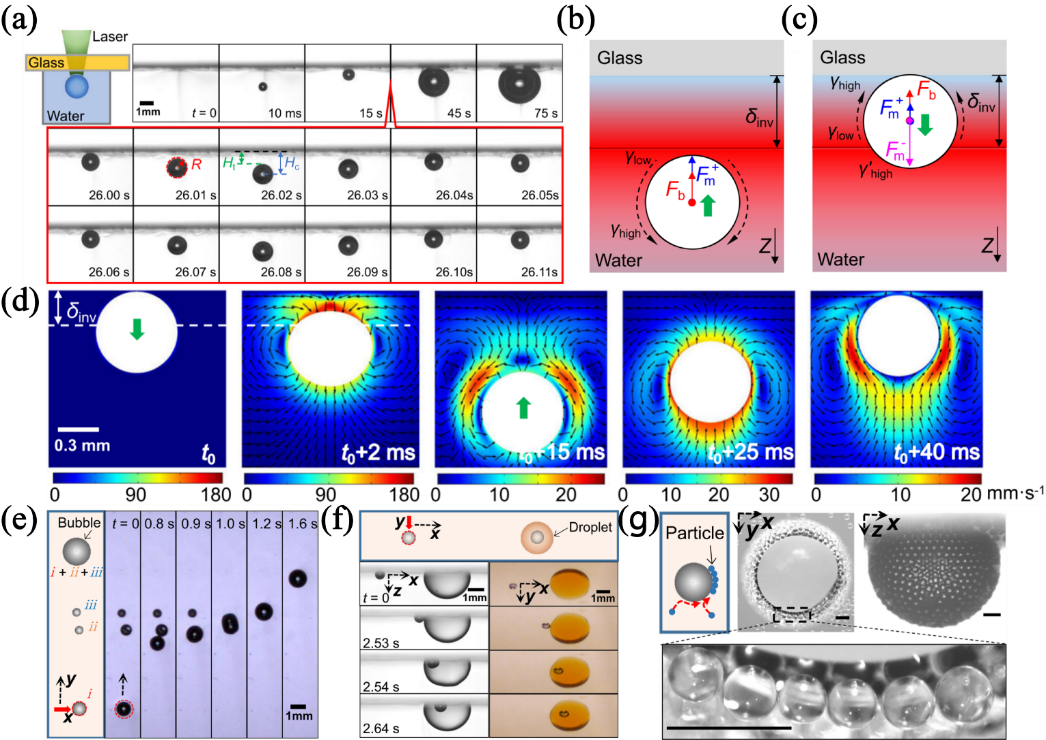Open the 't0+40 ms' velocity field panel
Viewport: 1046px width, 740px height.
pos(897,378)
